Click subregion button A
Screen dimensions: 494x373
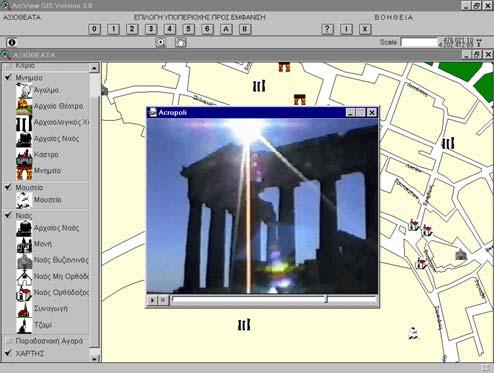(226, 29)
